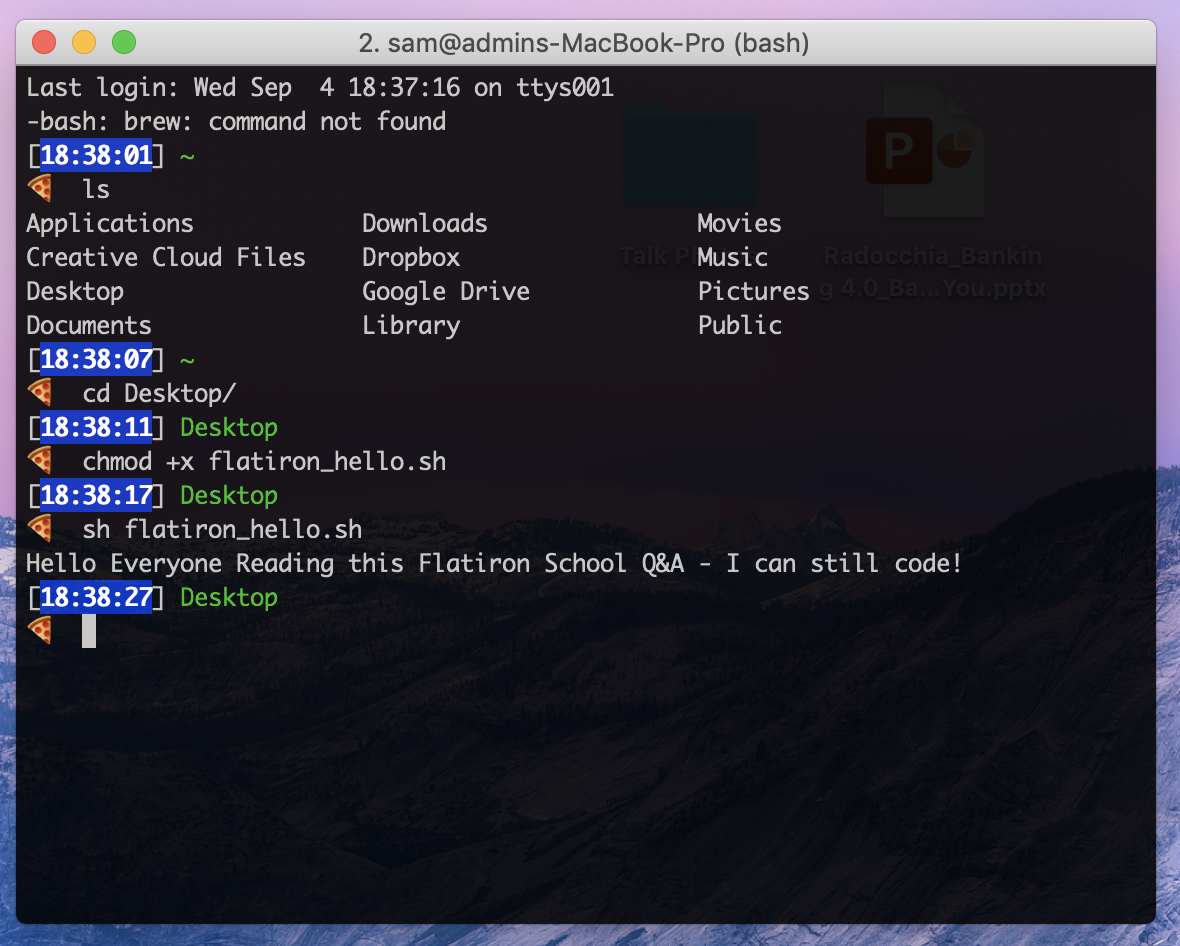Click 'Library' in the ls listing
Screen dimensions: 1180x946
tap(411, 325)
